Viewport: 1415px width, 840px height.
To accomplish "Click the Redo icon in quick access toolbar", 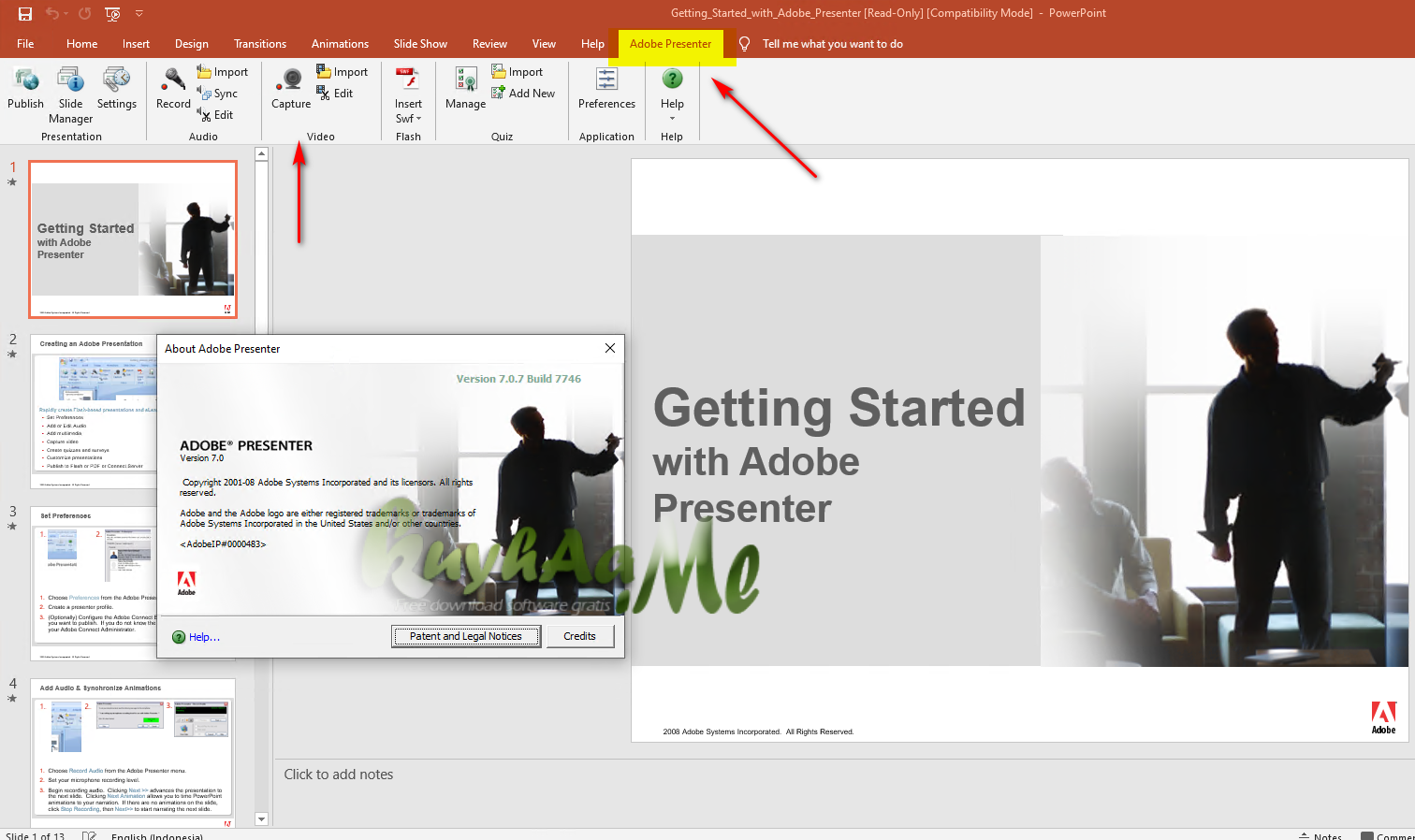I will pos(84,13).
